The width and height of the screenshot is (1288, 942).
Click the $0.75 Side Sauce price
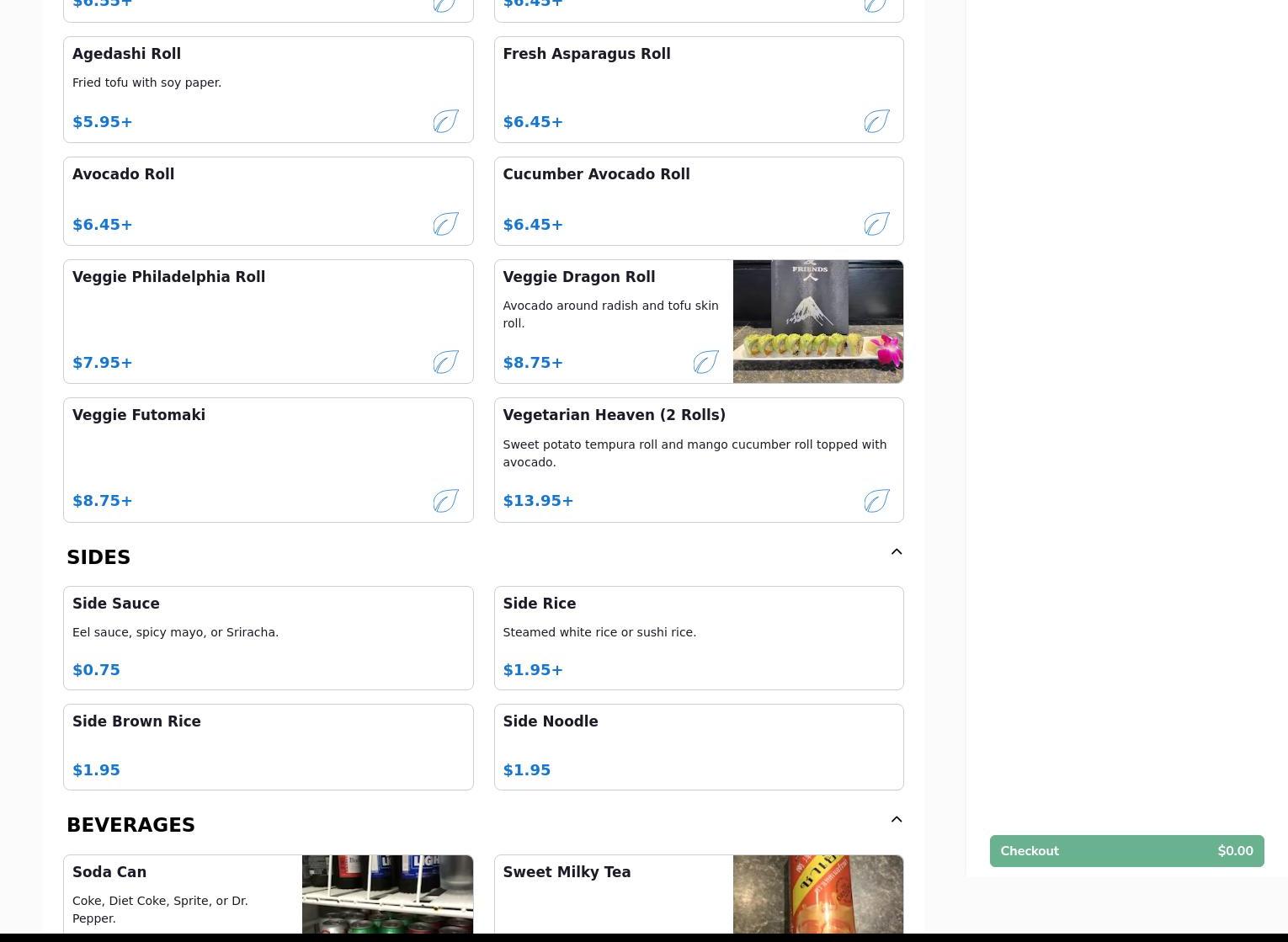(96, 670)
